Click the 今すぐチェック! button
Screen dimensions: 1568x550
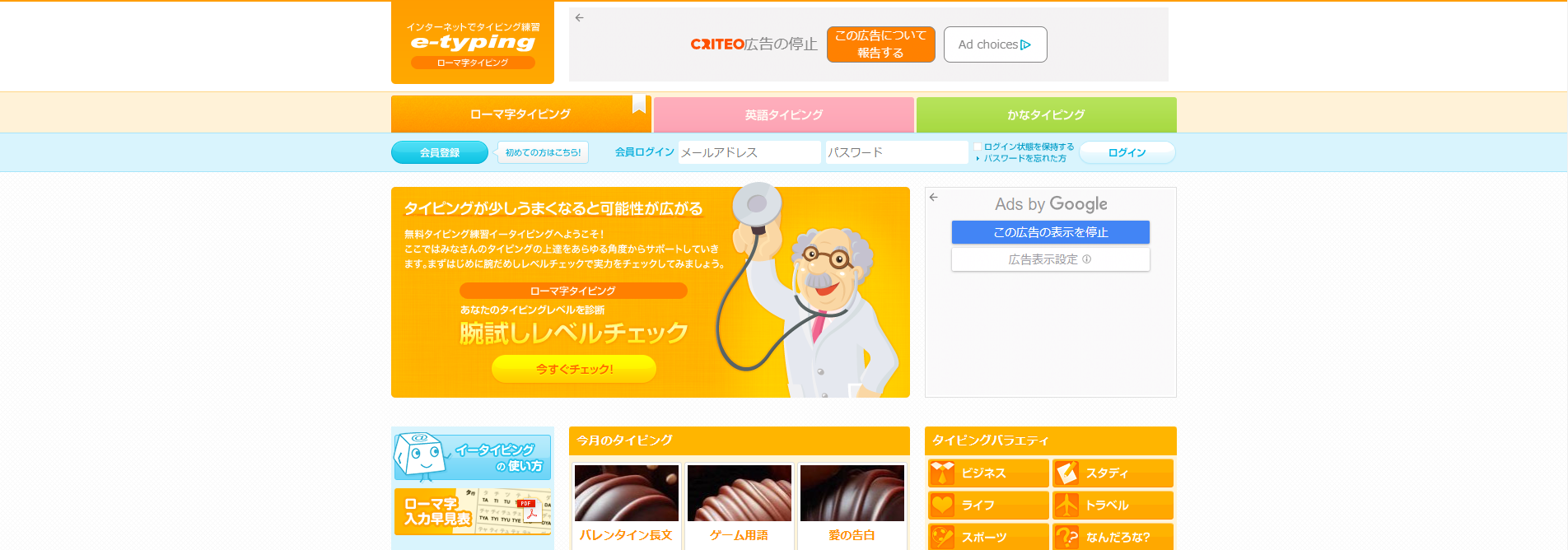point(574,369)
